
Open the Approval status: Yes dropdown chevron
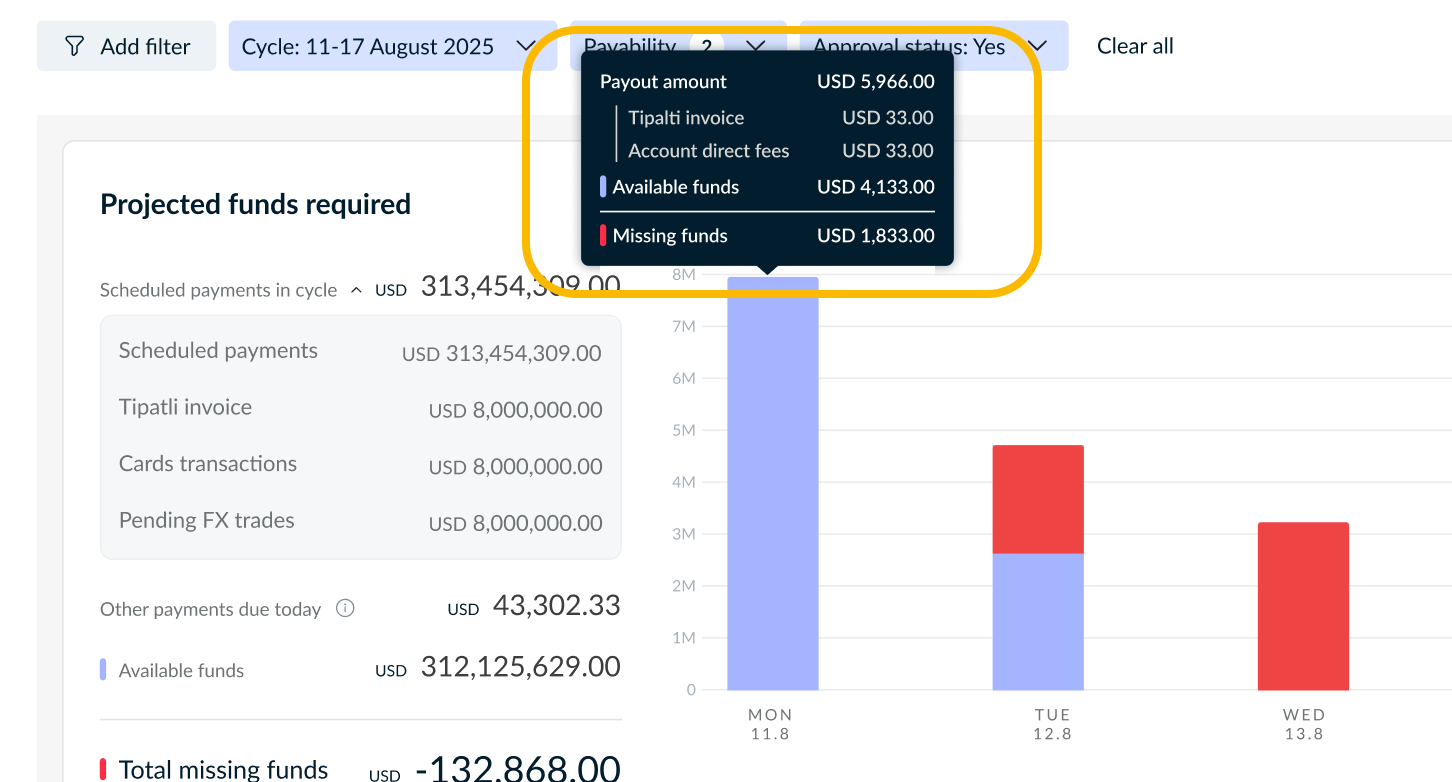point(1037,46)
